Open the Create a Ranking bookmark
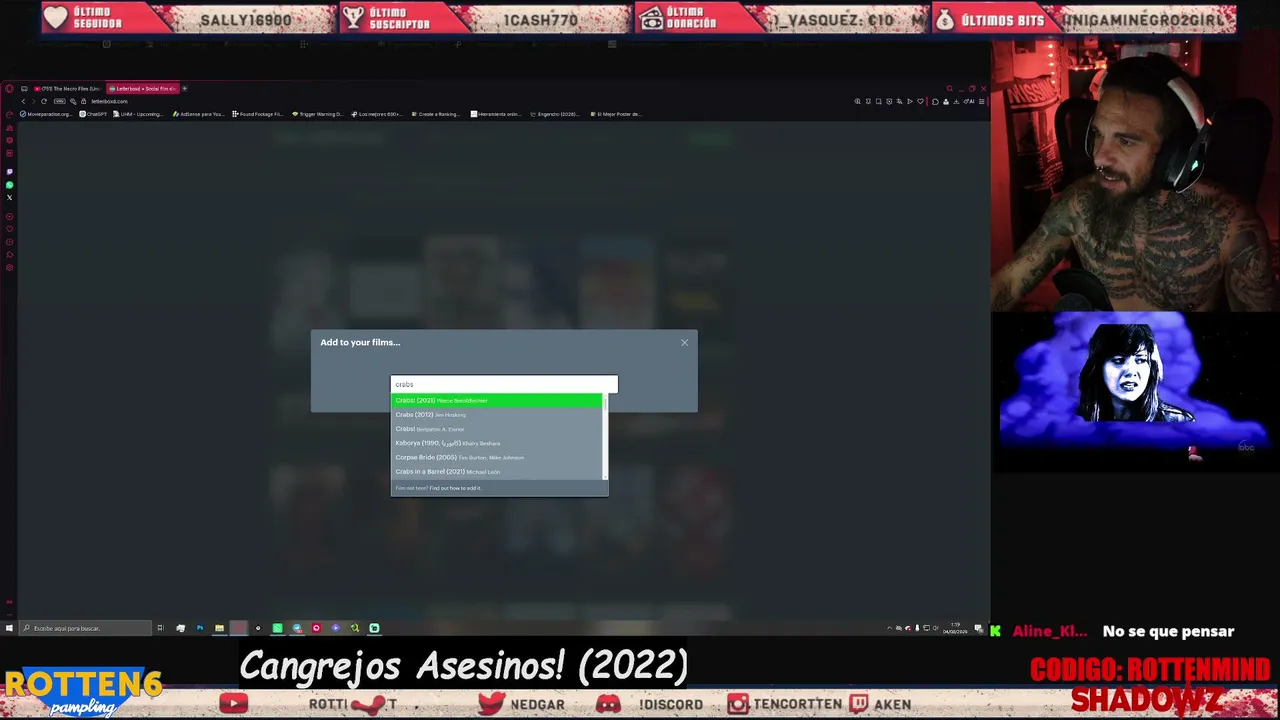Screen dimensions: 1280x720 pos(436,114)
